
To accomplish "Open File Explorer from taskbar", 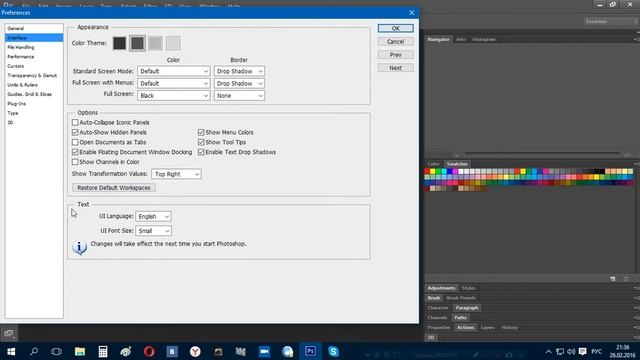I will [x=80, y=351].
